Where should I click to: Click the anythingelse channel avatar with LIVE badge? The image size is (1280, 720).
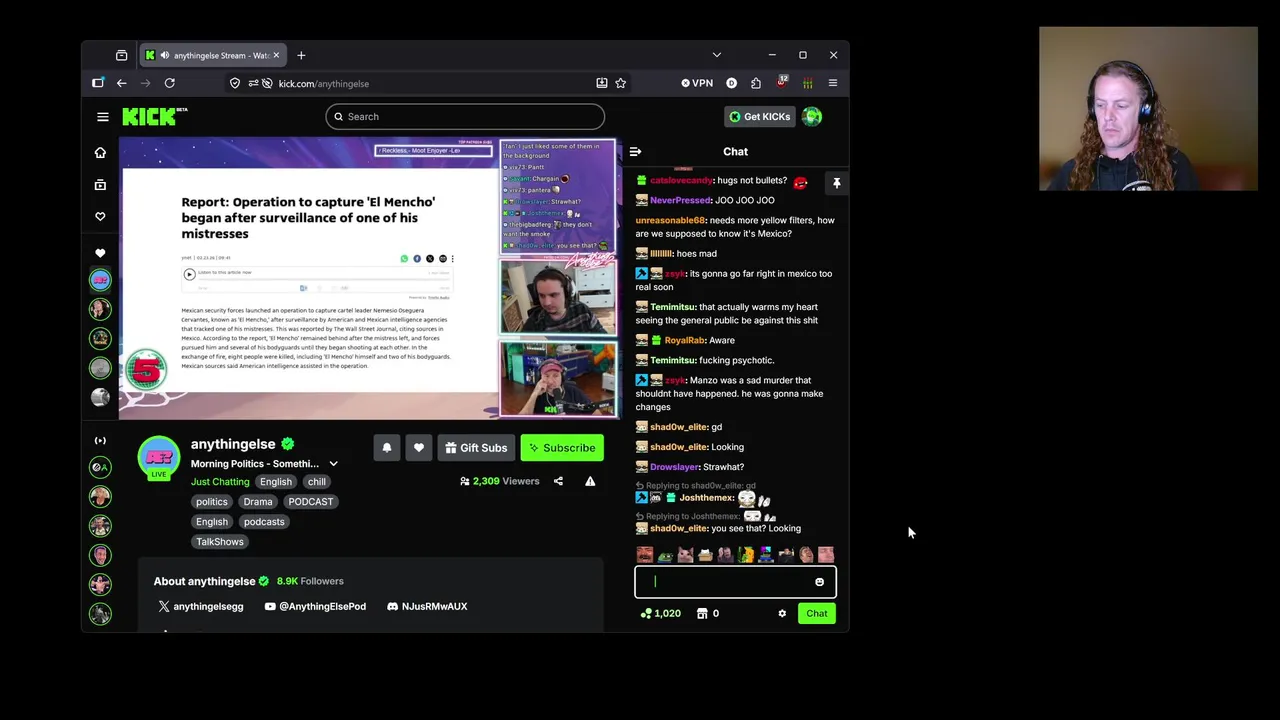click(158, 458)
